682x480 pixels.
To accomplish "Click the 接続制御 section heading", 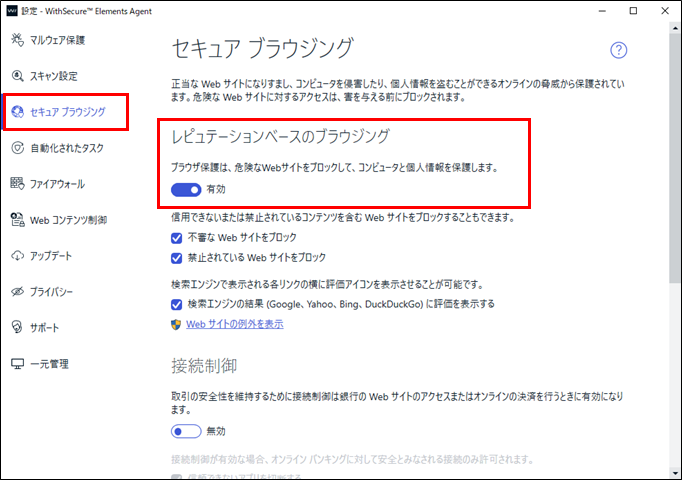I will tap(204, 366).
